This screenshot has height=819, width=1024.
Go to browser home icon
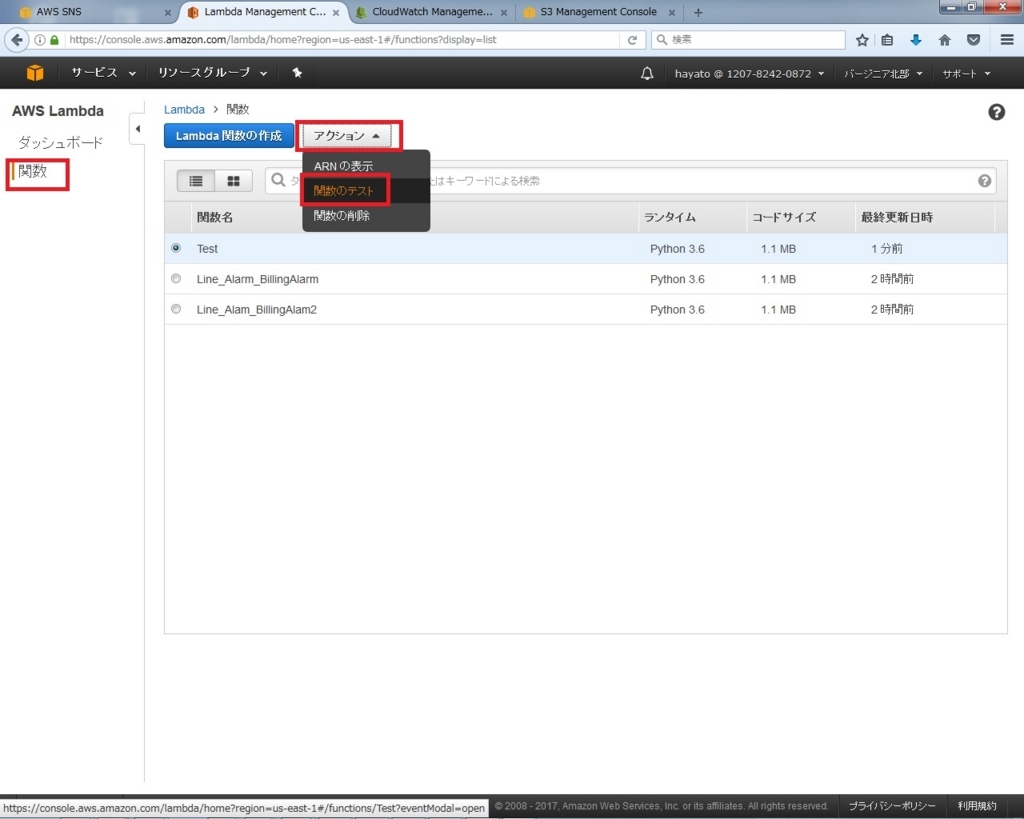[944, 40]
